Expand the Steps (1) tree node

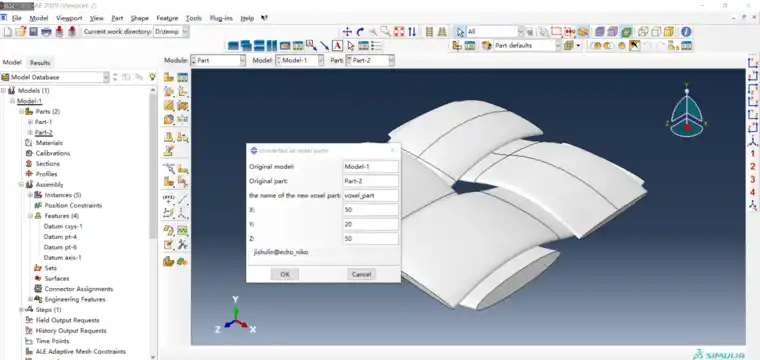click(x=21, y=310)
